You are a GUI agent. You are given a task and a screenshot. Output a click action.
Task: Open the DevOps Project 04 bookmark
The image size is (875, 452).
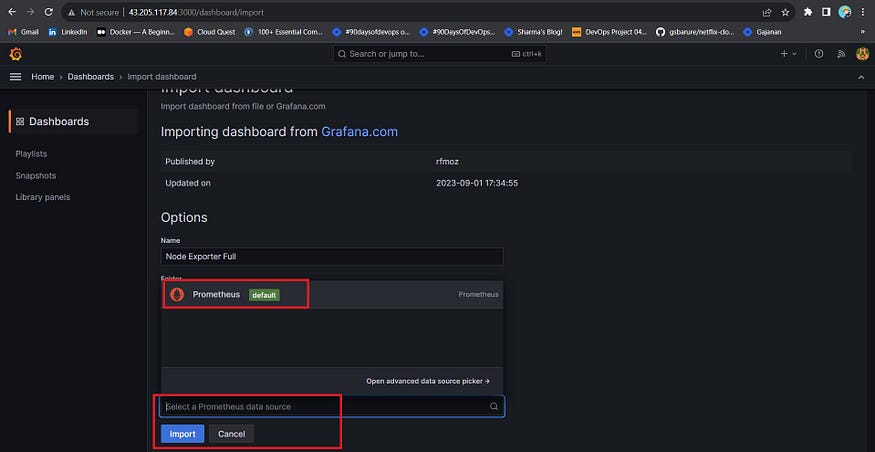[609, 32]
